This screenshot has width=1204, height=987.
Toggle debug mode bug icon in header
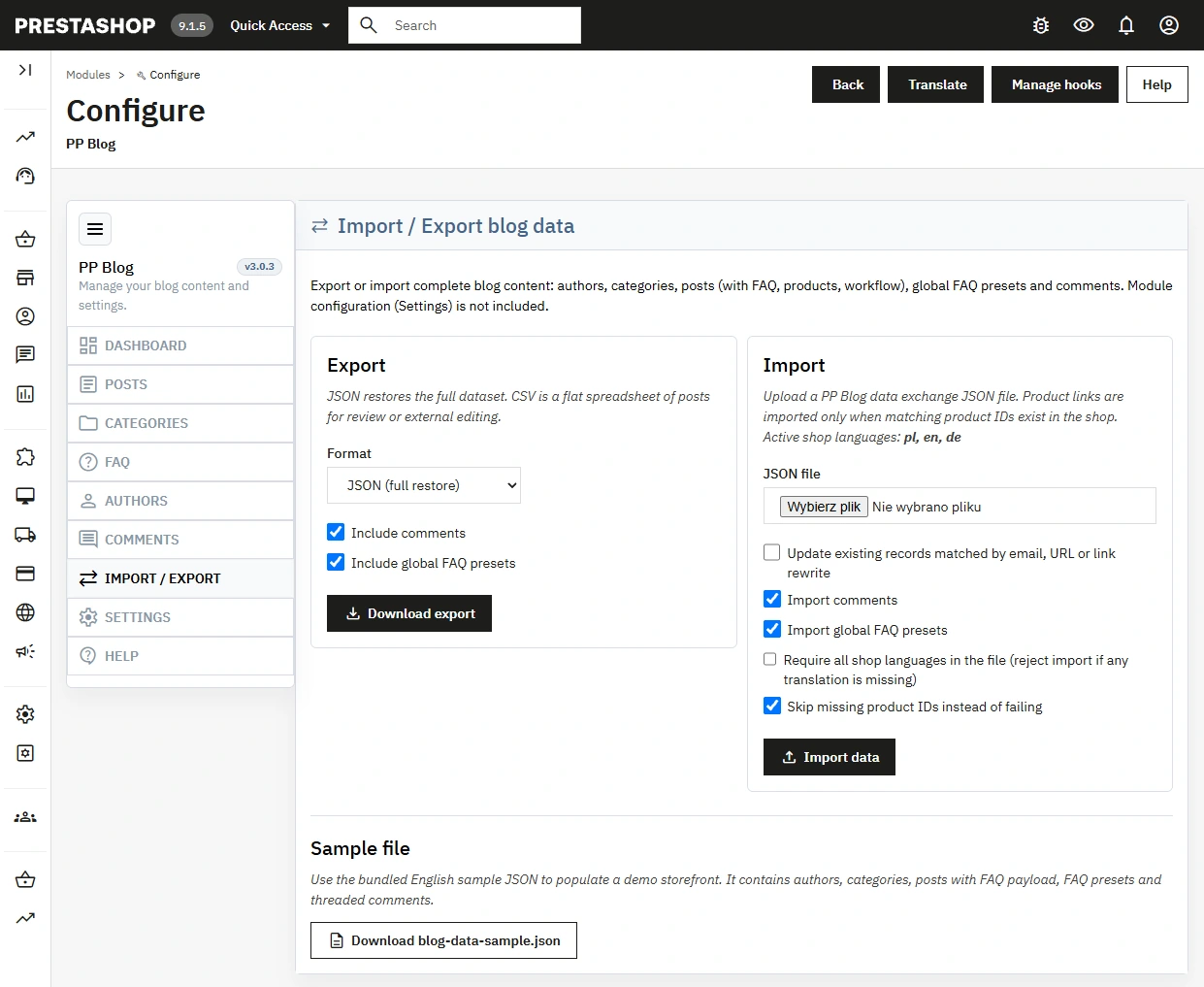coord(1041,25)
